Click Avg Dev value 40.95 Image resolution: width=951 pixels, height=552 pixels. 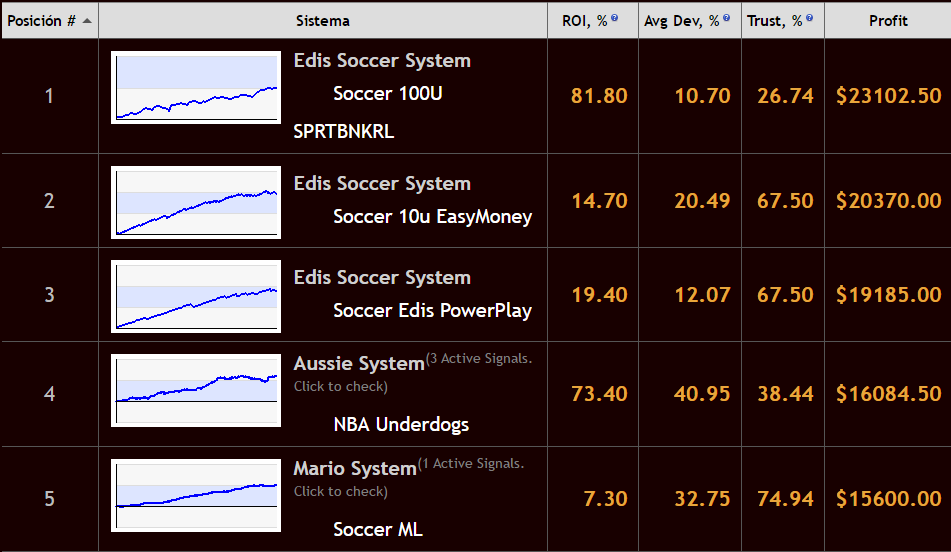click(x=702, y=394)
